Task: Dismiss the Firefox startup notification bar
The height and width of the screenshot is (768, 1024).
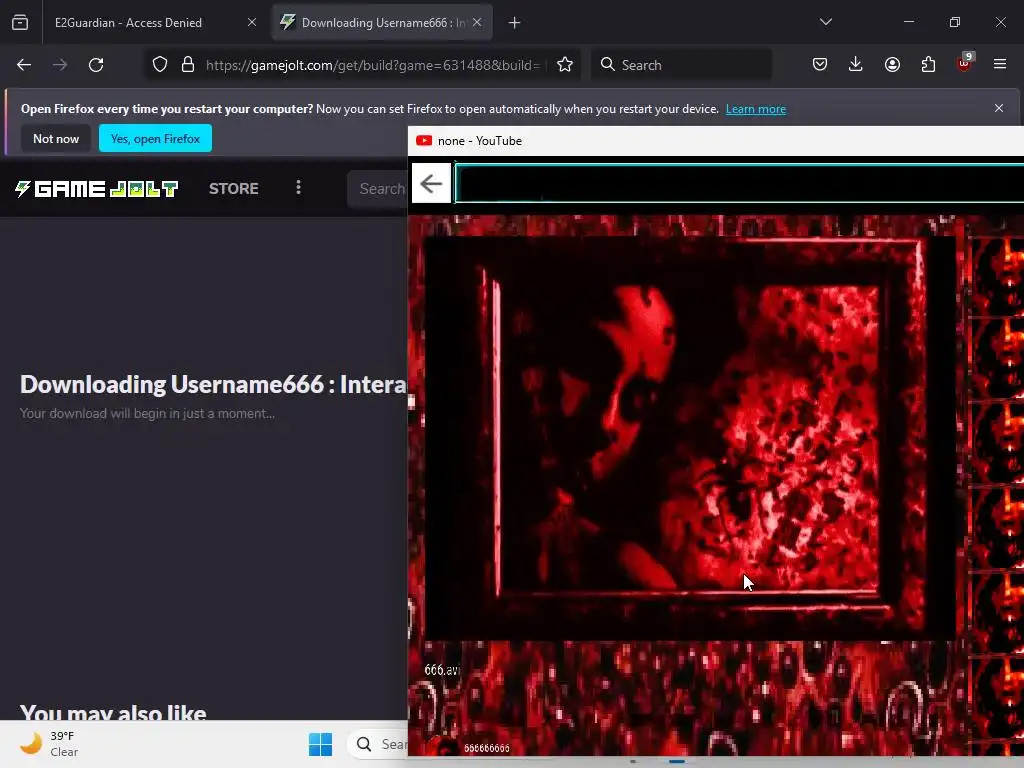Action: pyautogui.click(x=999, y=108)
